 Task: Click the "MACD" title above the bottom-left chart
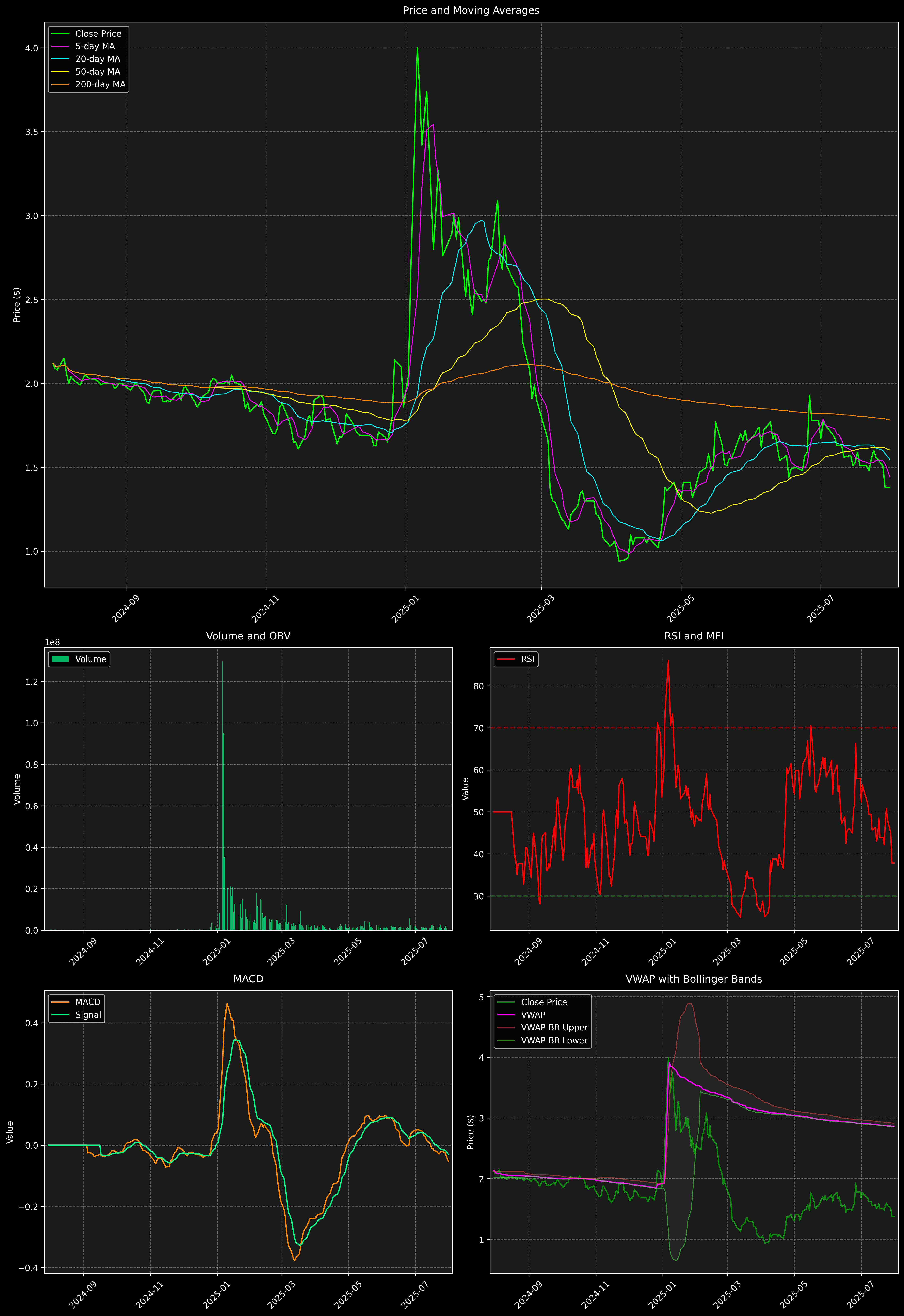pyautogui.click(x=248, y=979)
